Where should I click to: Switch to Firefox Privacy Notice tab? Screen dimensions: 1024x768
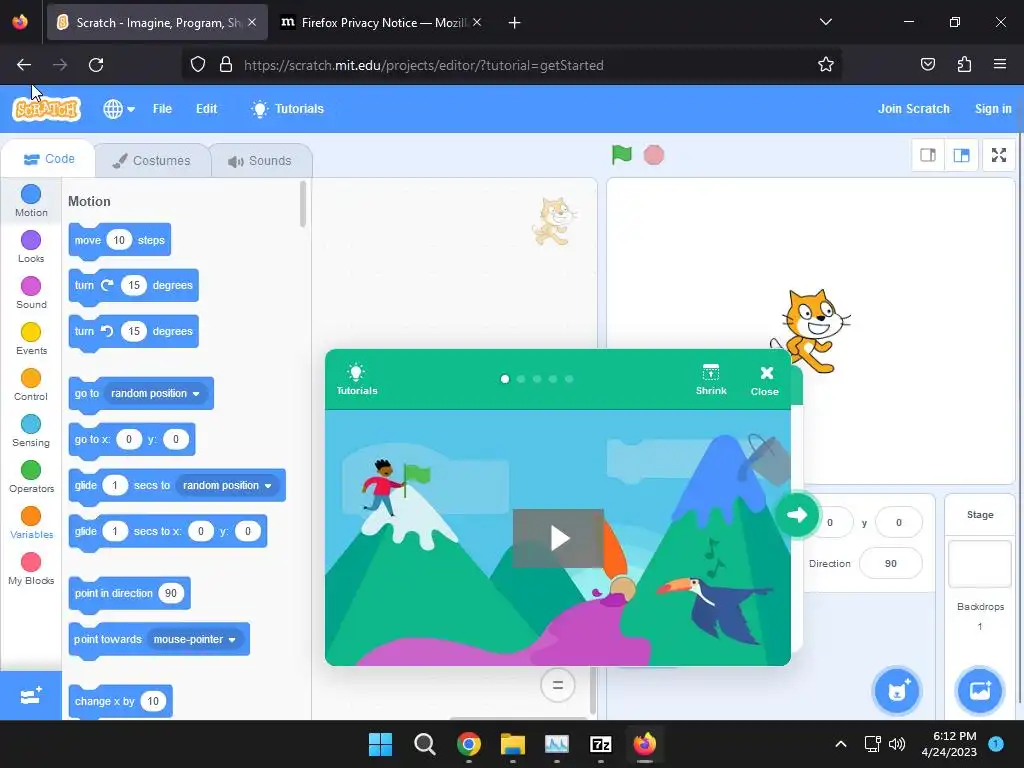coord(382,23)
